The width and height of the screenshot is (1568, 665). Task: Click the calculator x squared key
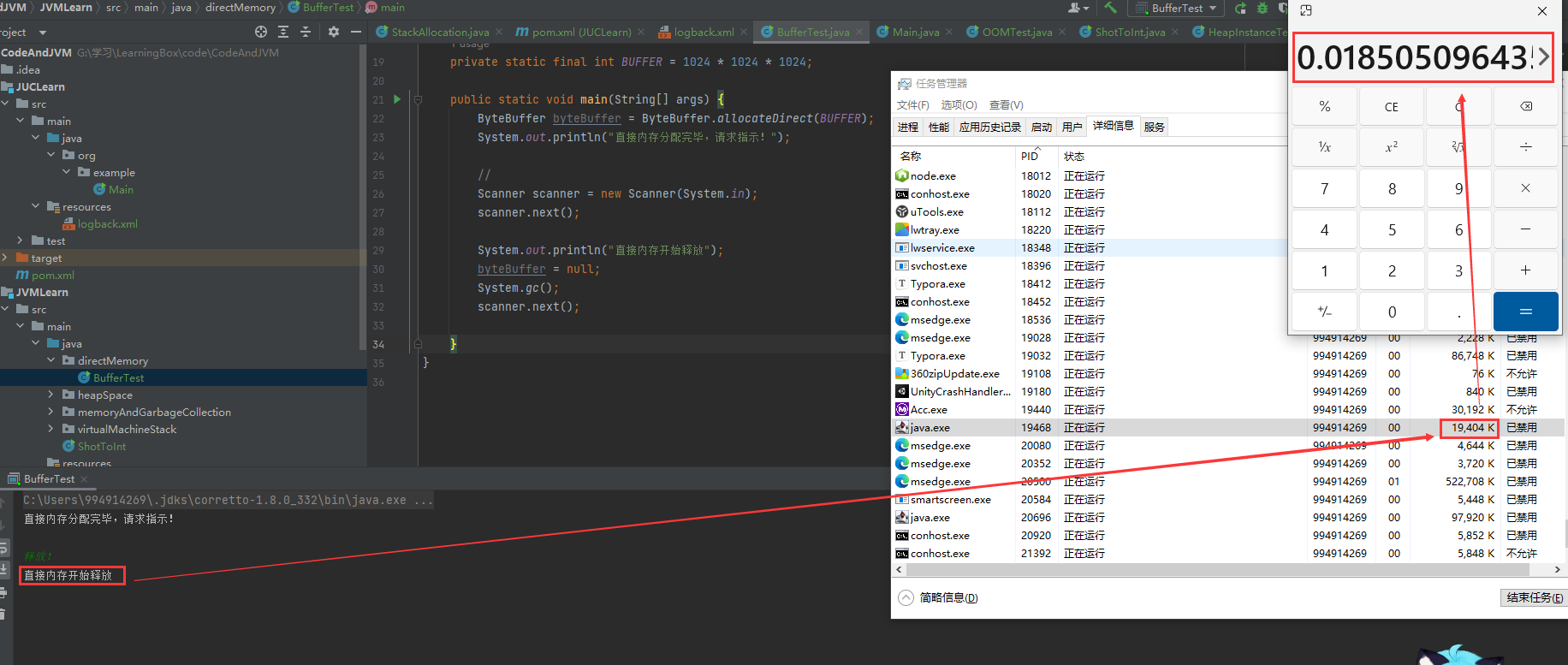pos(1392,147)
